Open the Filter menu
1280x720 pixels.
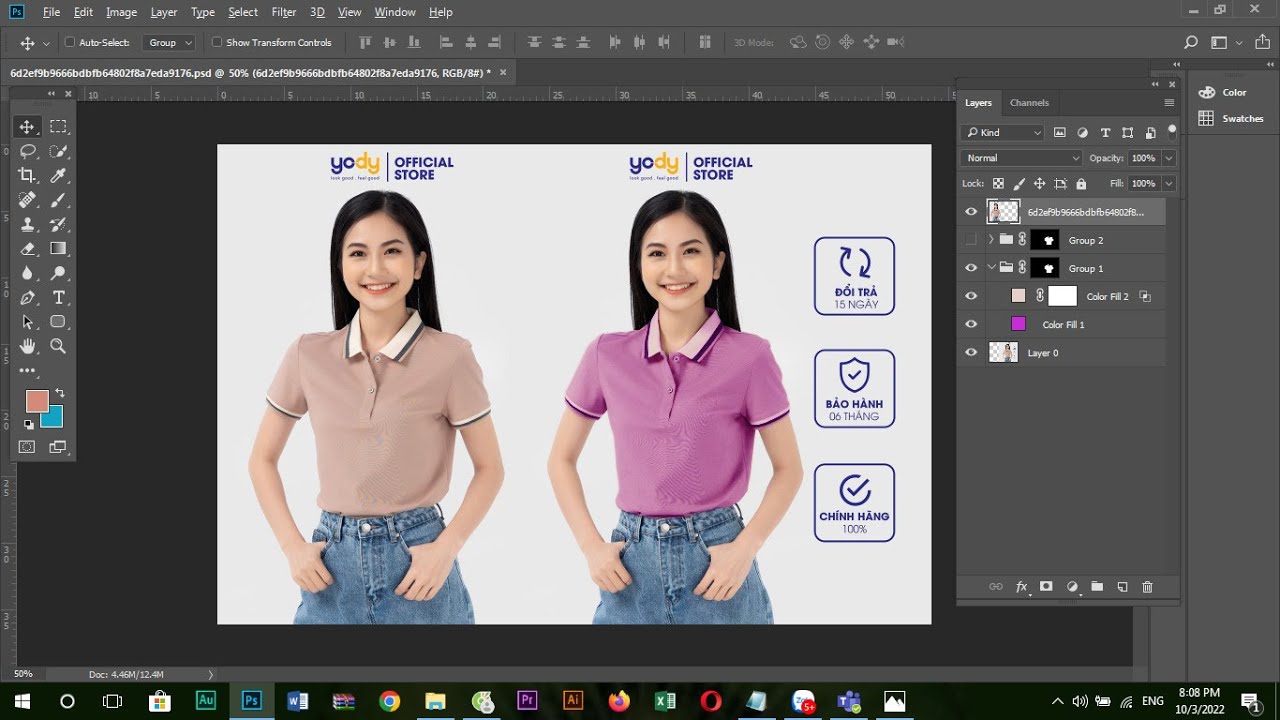pyautogui.click(x=284, y=12)
